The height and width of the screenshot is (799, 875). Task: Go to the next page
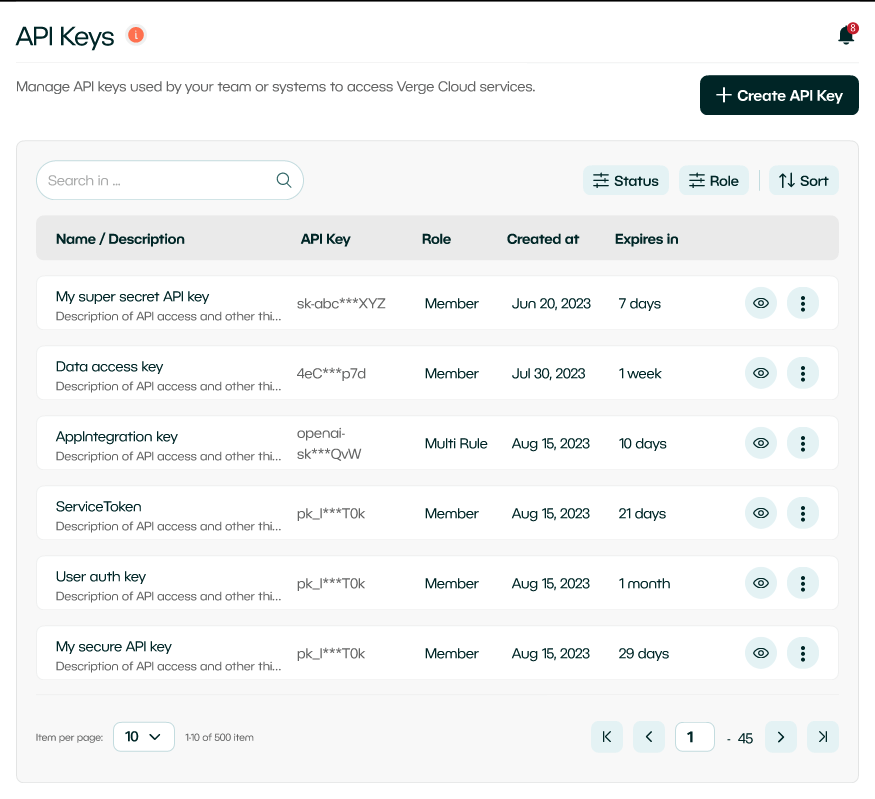pyautogui.click(x=780, y=737)
